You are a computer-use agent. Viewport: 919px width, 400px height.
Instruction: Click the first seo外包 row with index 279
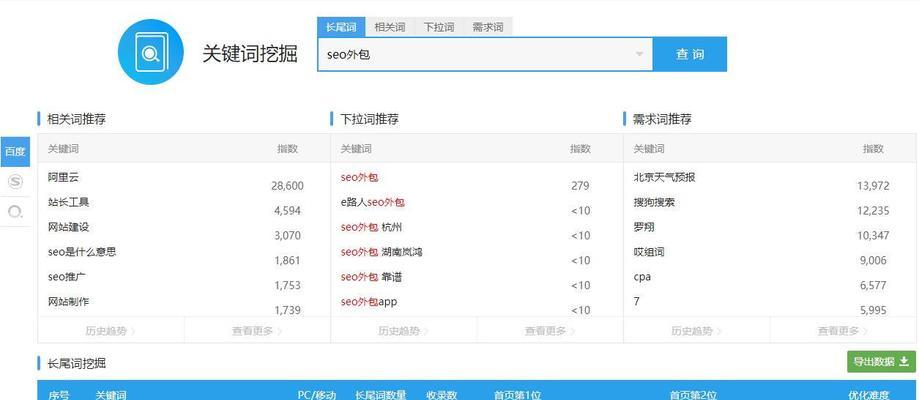[359, 177]
